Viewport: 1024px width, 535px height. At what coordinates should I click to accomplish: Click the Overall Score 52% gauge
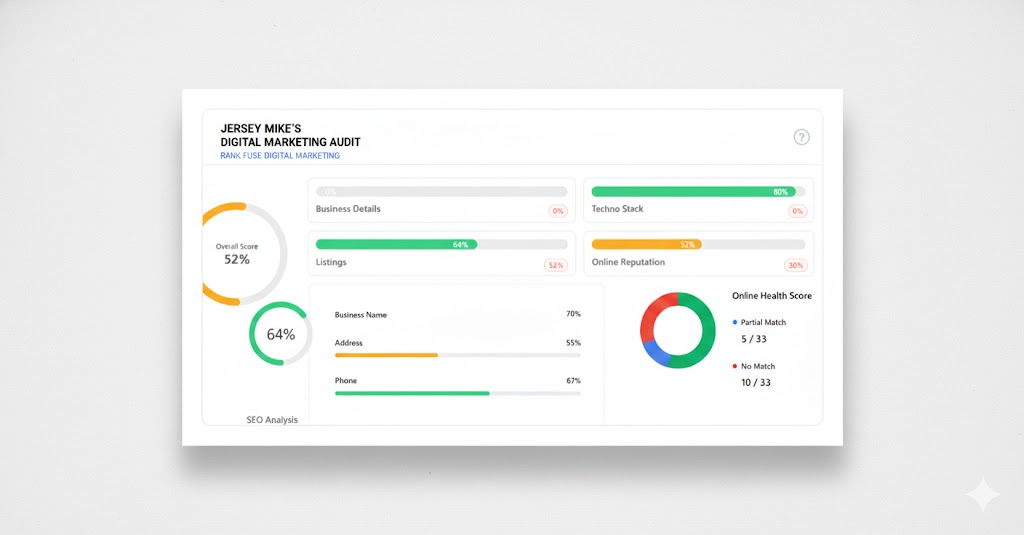[x=237, y=254]
